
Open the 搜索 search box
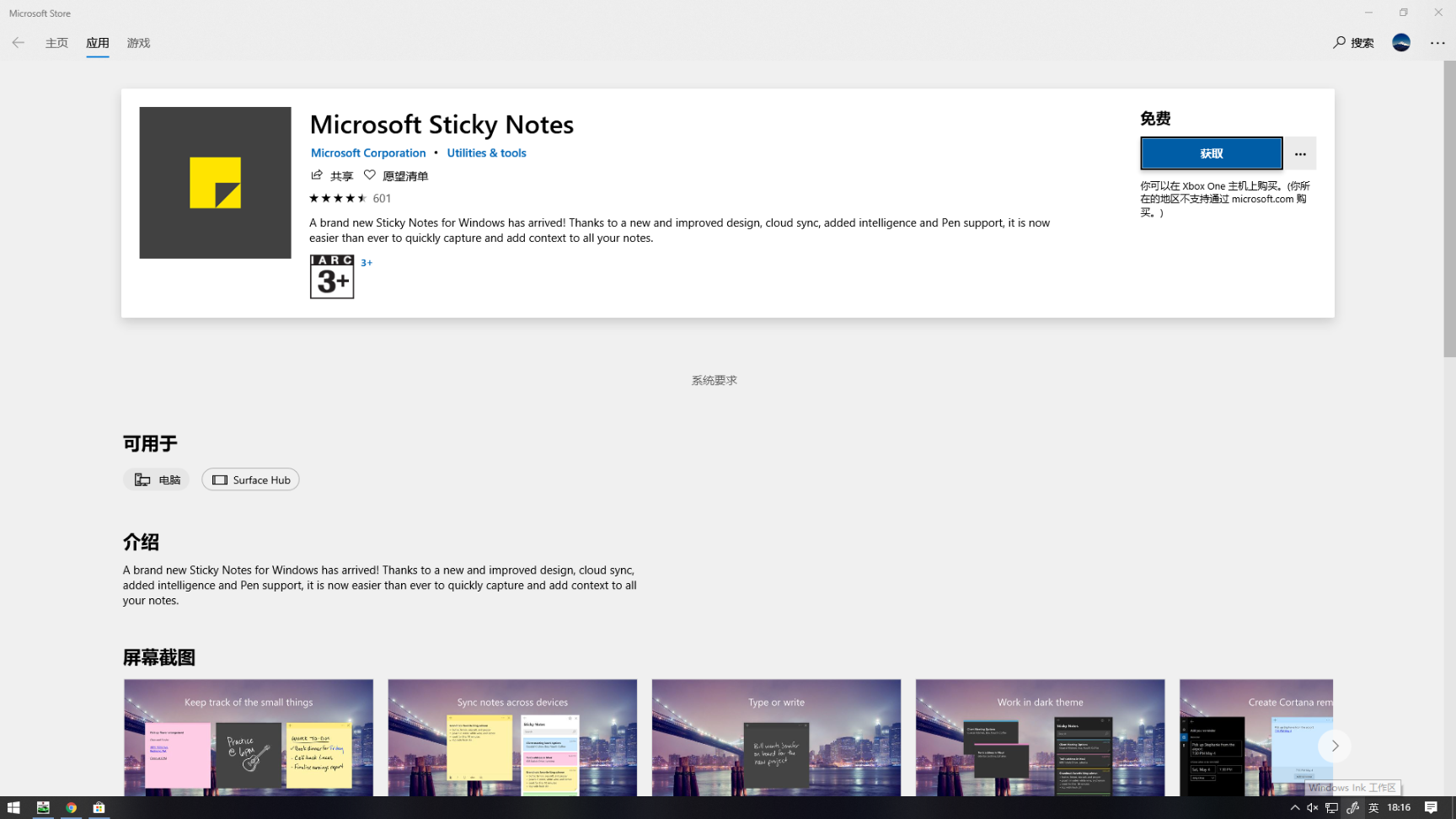tap(1353, 43)
